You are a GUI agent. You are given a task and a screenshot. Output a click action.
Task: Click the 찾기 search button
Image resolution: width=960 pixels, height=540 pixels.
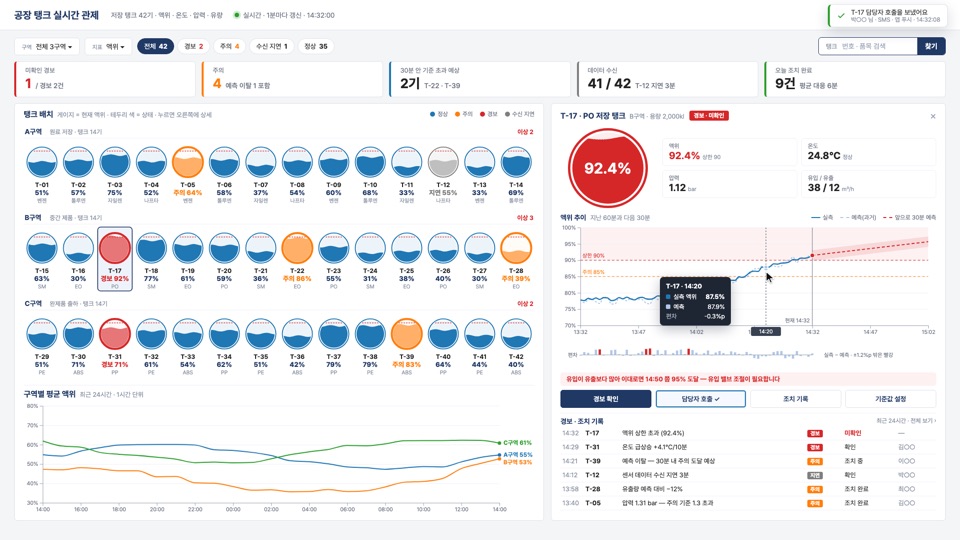click(931, 47)
